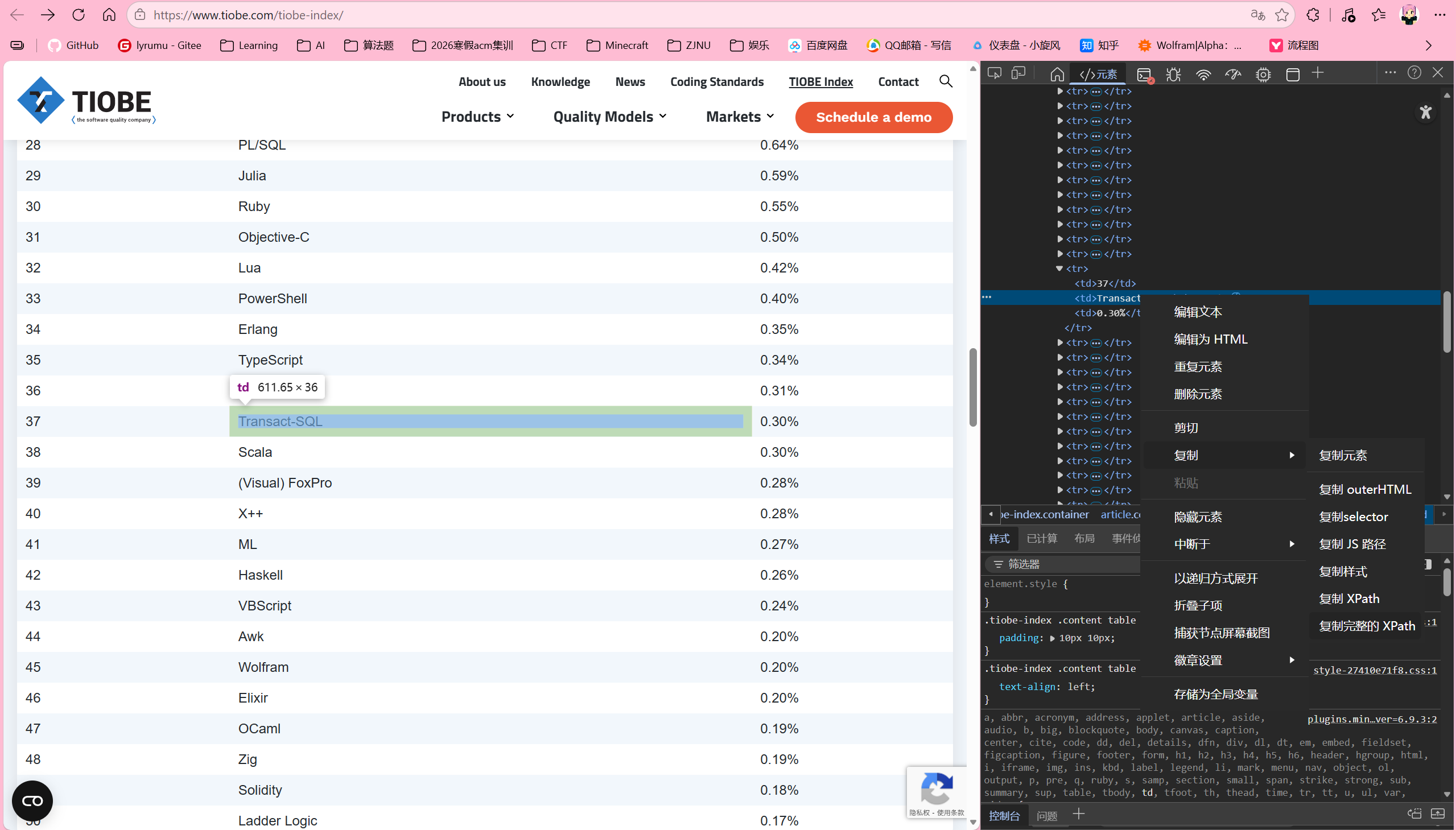Open the DevTools sources bug icon
This screenshot has height=830, width=1456.
1173,75
